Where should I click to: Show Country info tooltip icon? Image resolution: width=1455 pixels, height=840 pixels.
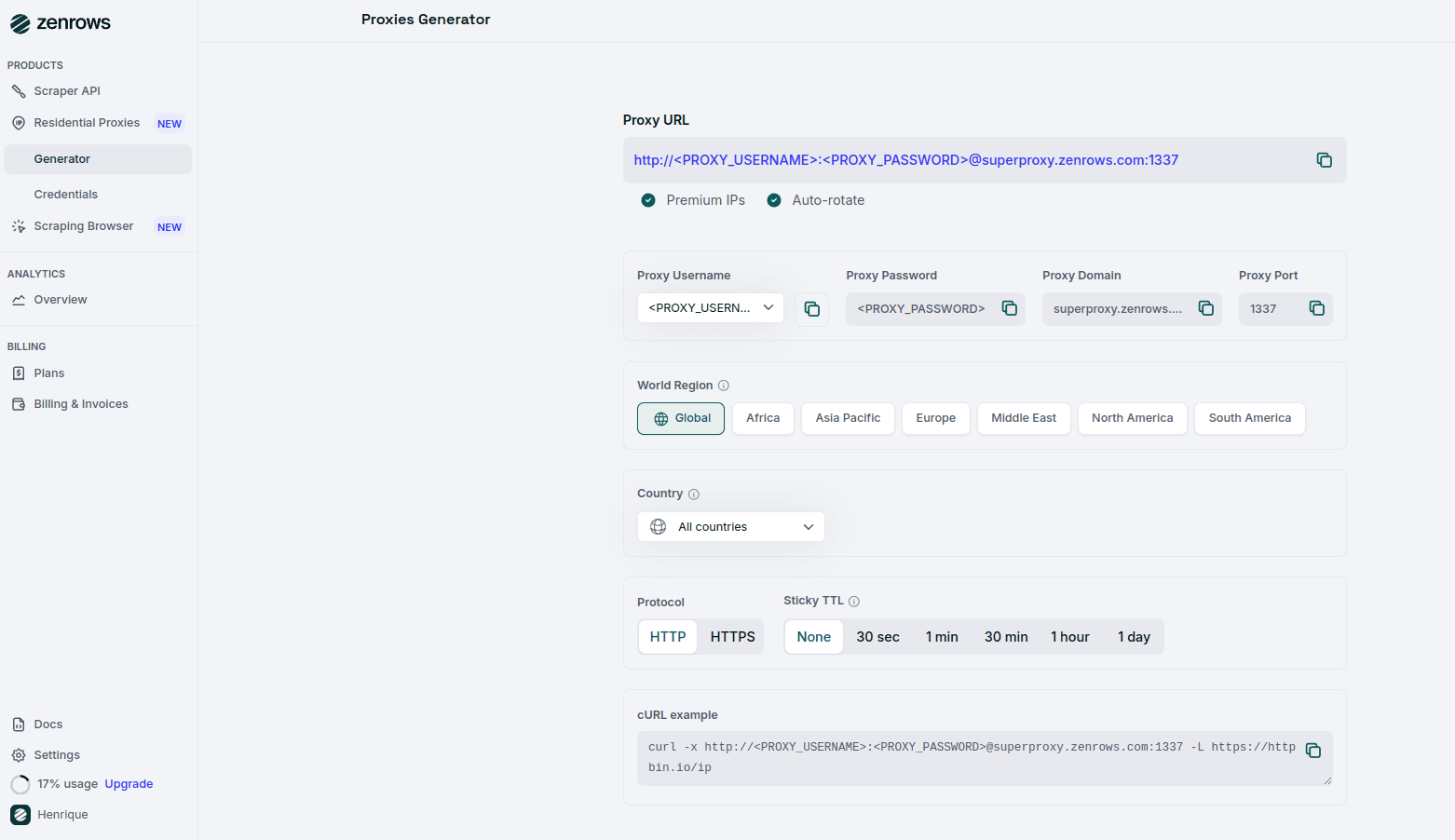pyautogui.click(x=694, y=495)
